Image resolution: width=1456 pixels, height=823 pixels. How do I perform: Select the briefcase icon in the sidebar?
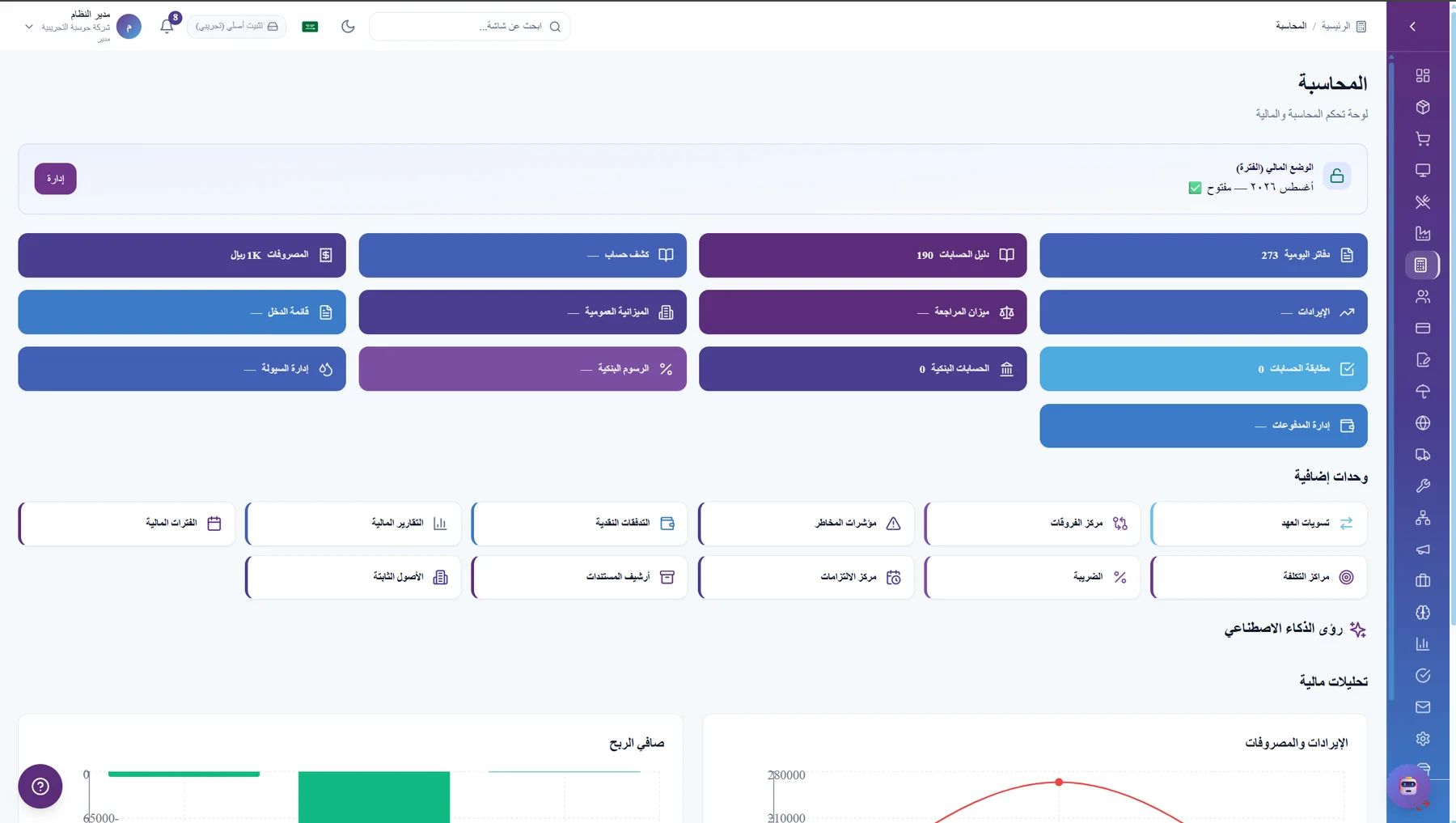[x=1423, y=580]
